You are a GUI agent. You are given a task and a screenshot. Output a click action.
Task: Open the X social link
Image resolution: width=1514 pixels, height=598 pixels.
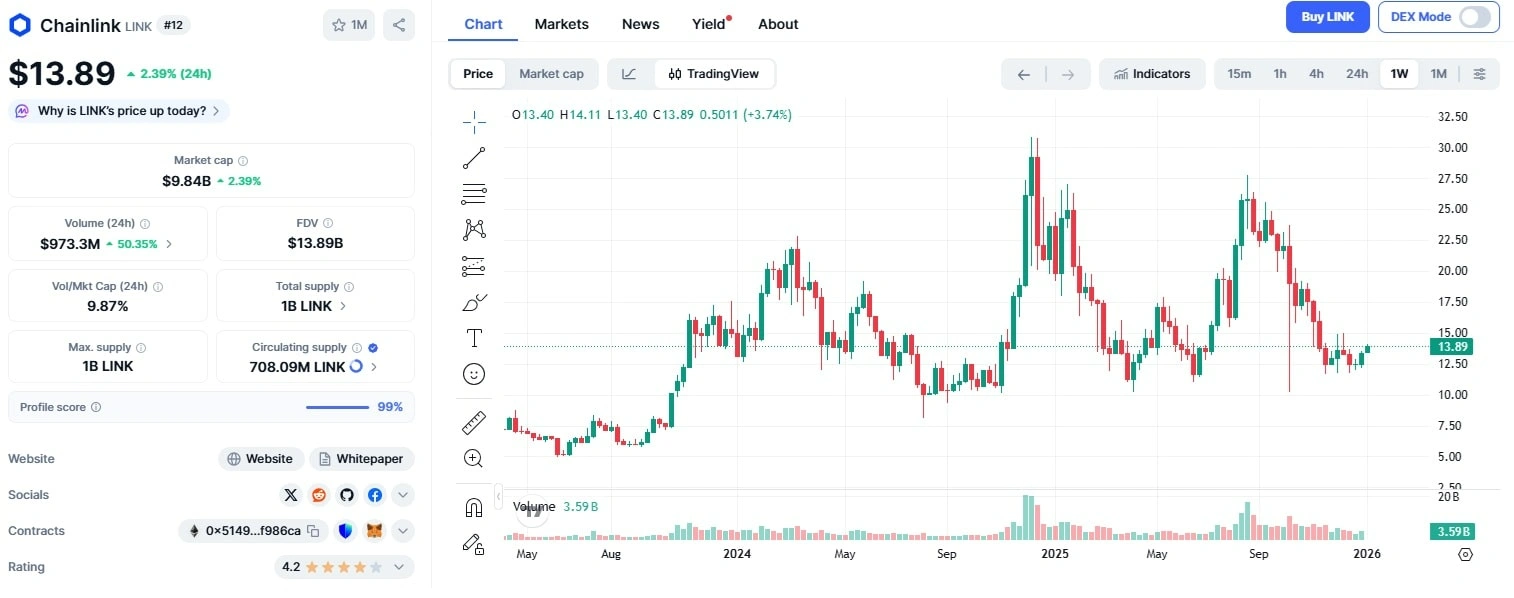pos(291,495)
